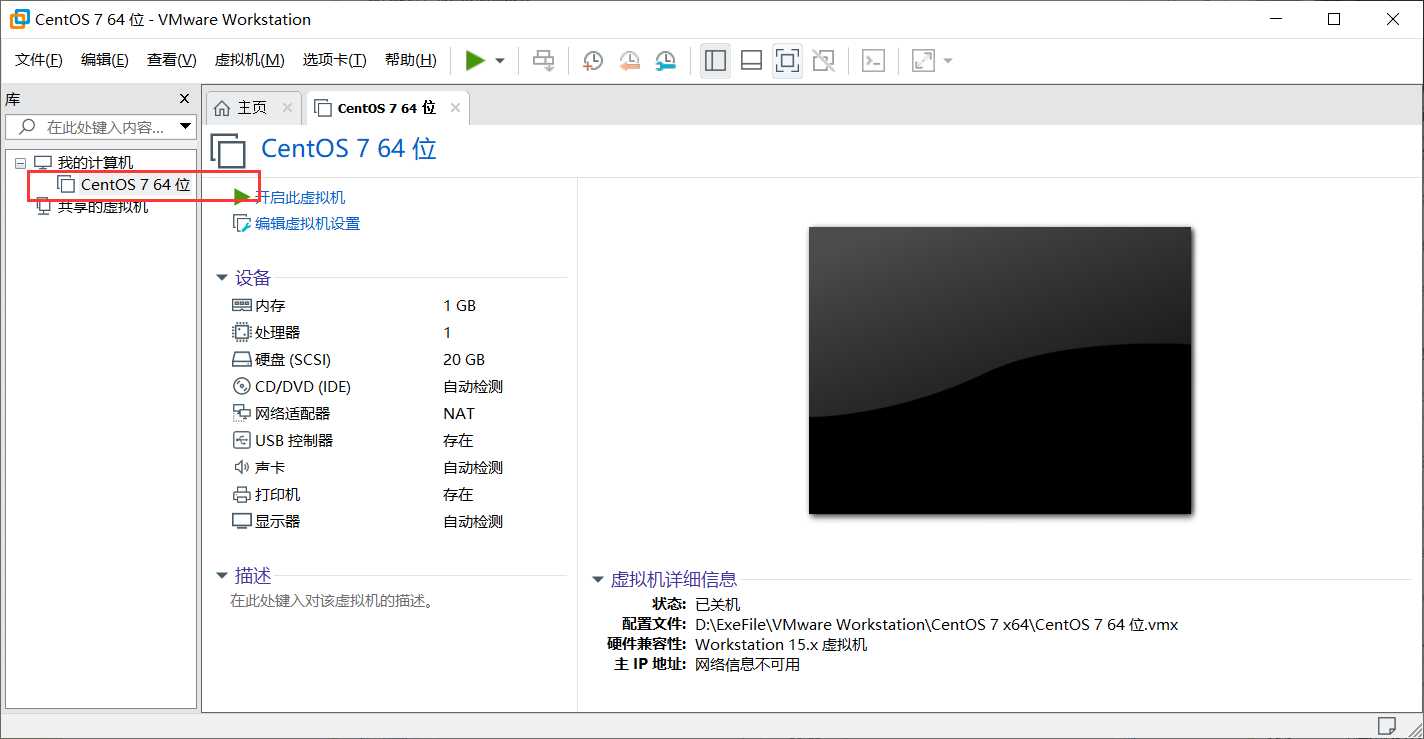Collapse the 虚拟机详细信息 section
Viewport: 1424px width, 739px height.
[598, 579]
